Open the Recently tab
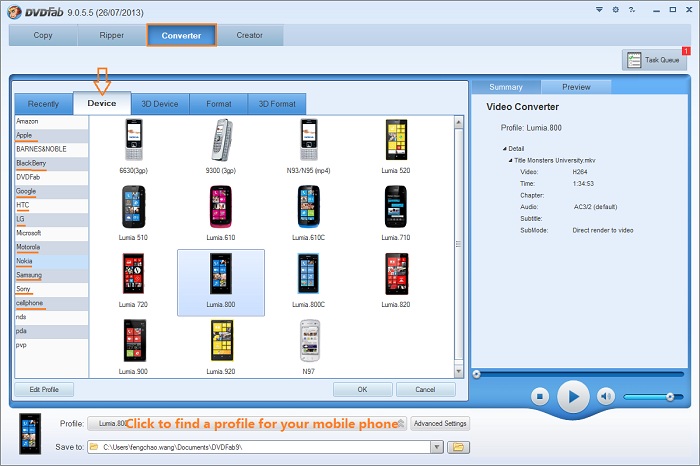Viewport: 700px width, 466px height. [43, 104]
